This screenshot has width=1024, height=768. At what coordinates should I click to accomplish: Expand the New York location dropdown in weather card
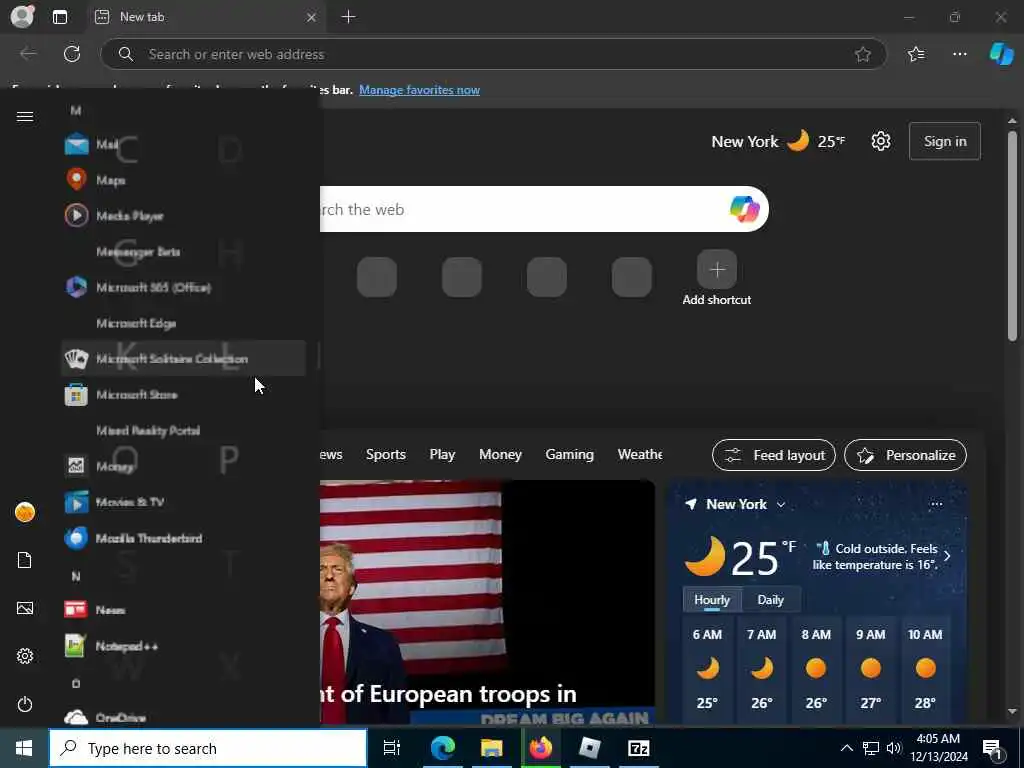click(780, 505)
